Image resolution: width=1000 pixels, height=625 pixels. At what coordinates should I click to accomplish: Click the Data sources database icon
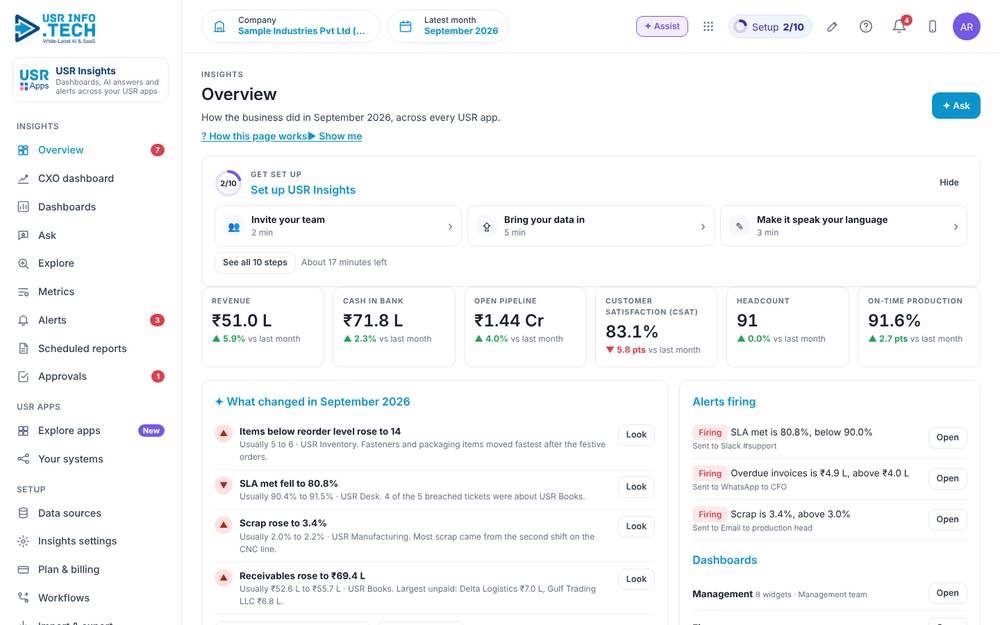[24, 513]
